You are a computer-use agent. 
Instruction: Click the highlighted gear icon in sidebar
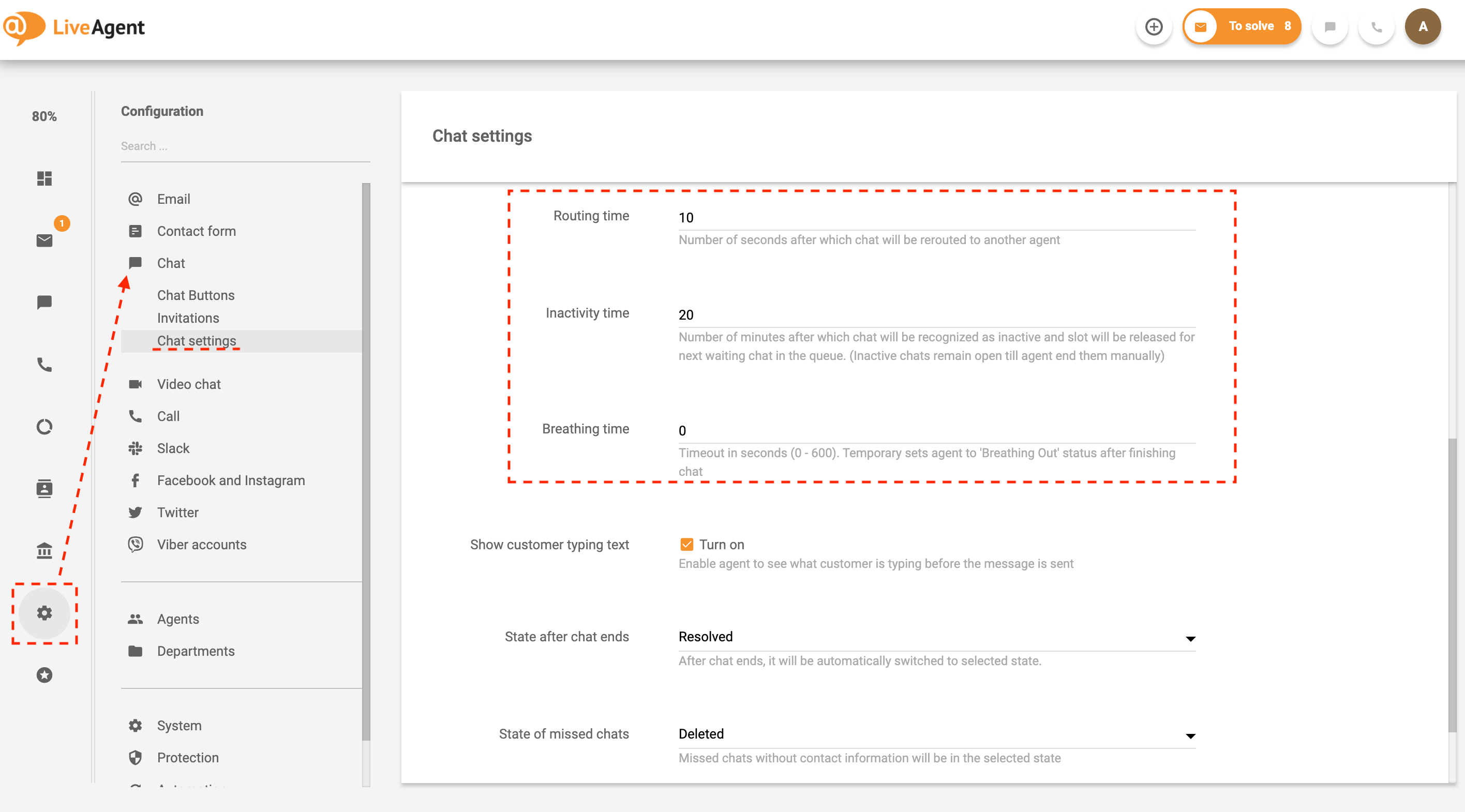pos(44,613)
